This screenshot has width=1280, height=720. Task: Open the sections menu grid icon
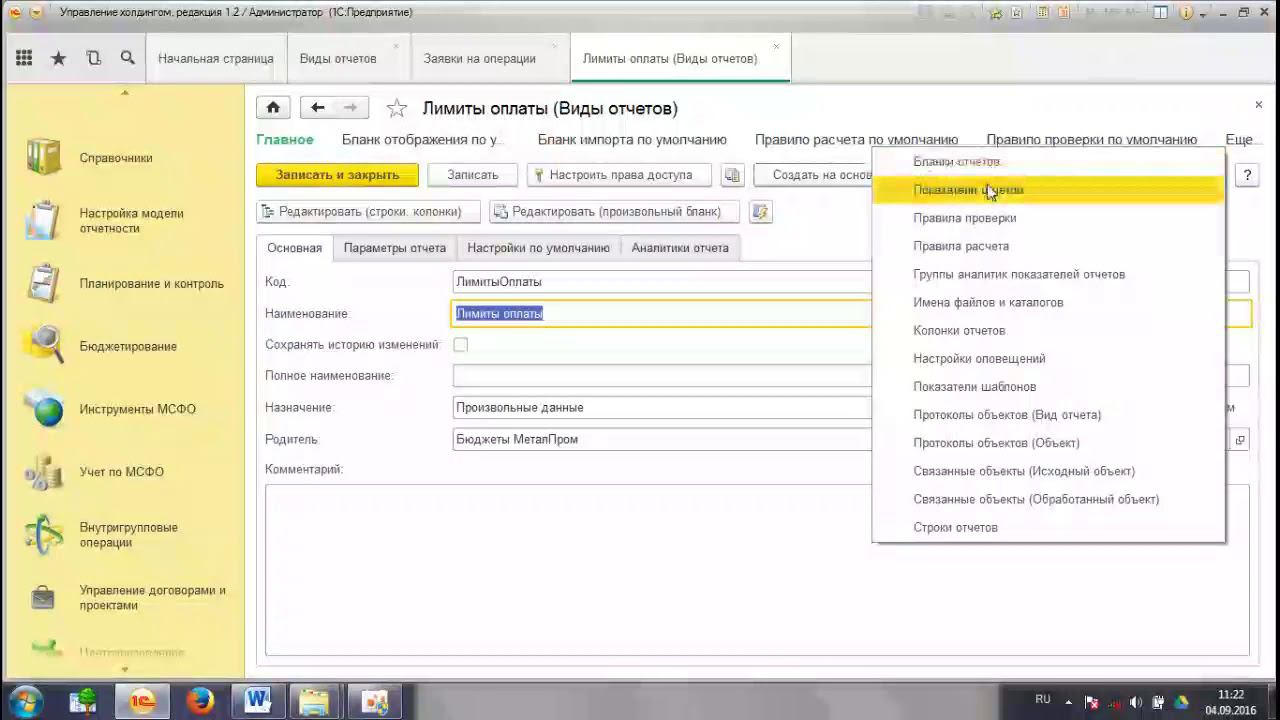click(24, 58)
